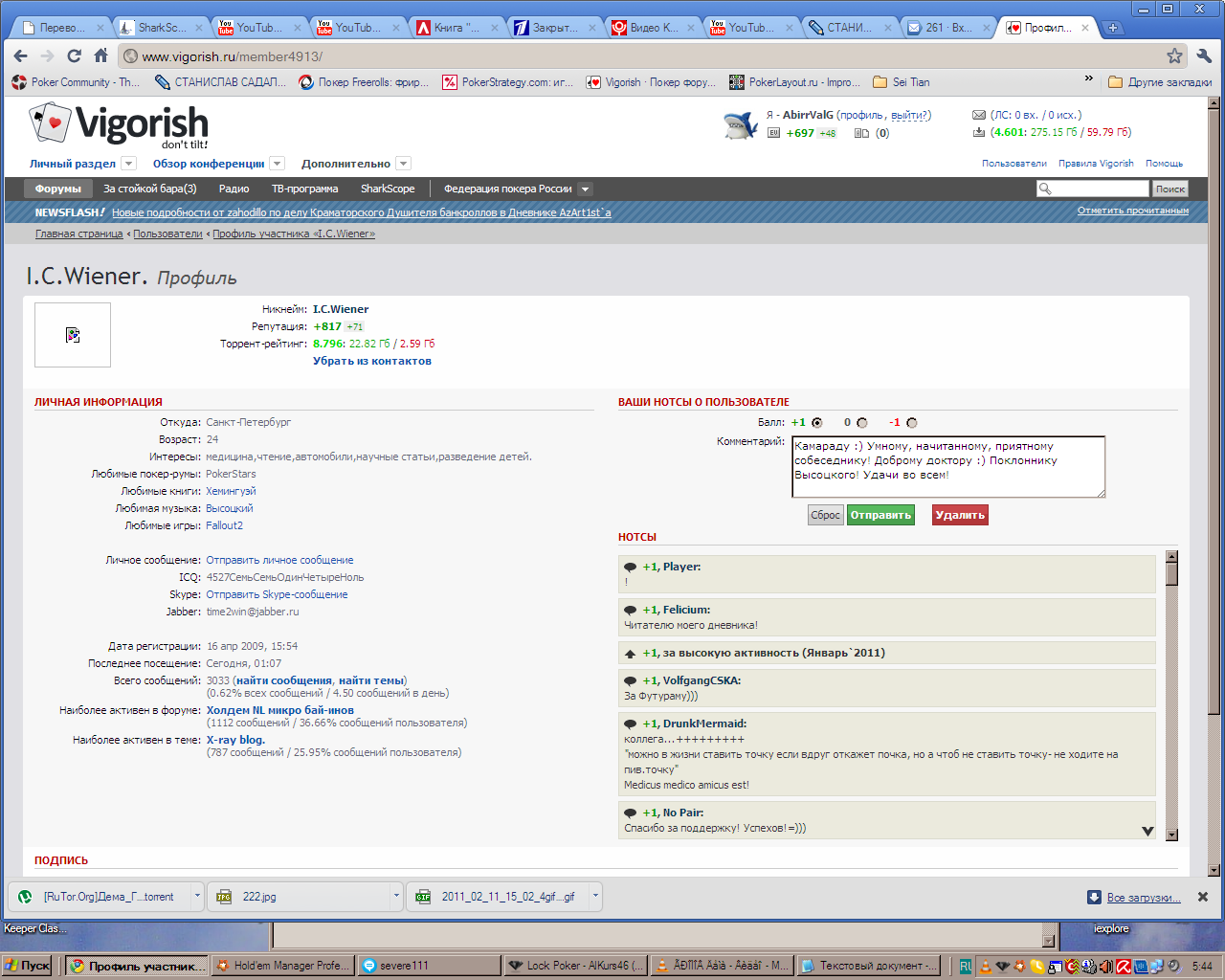Select the 0 score radio button
Screen dimensions: 1225x980
click(x=862, y=423)
